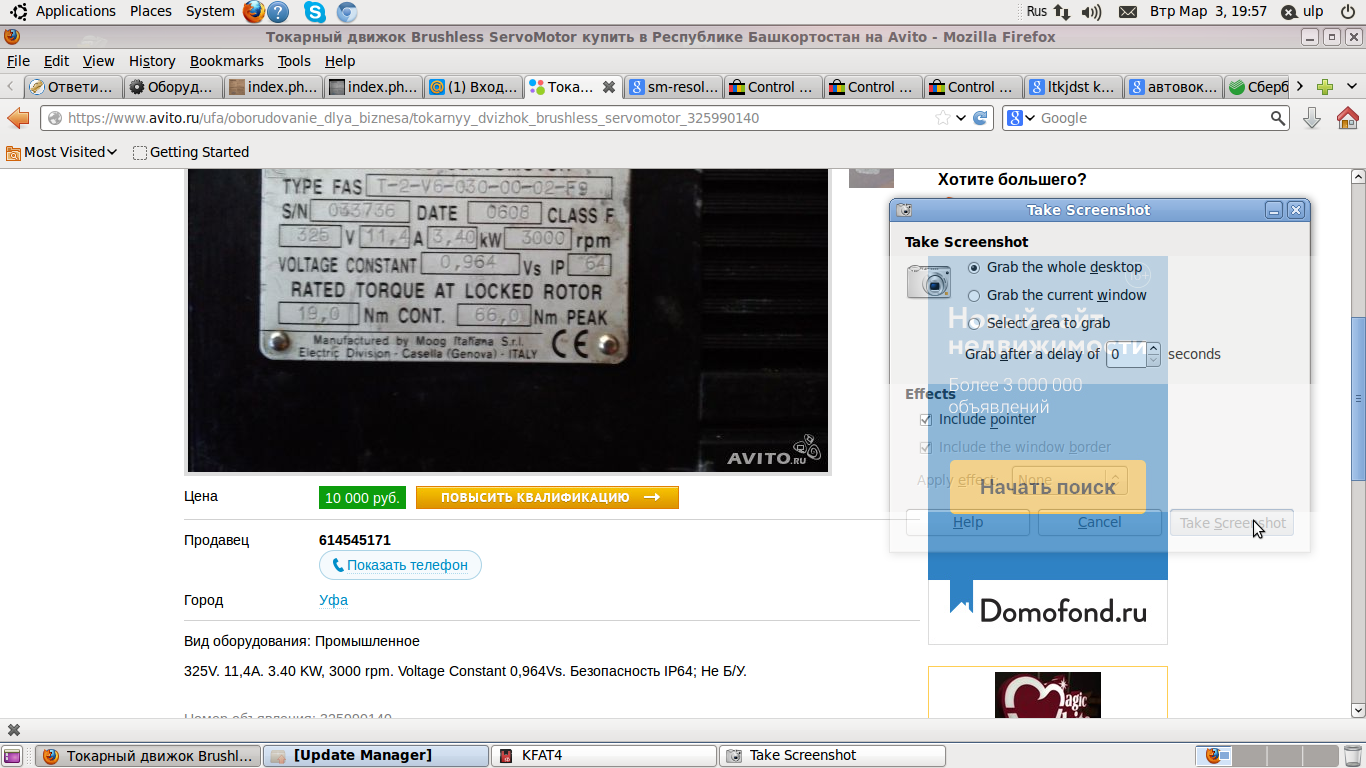Click the search magnifier in the Google box
1366x768 pixels.
click(1278, 118)
